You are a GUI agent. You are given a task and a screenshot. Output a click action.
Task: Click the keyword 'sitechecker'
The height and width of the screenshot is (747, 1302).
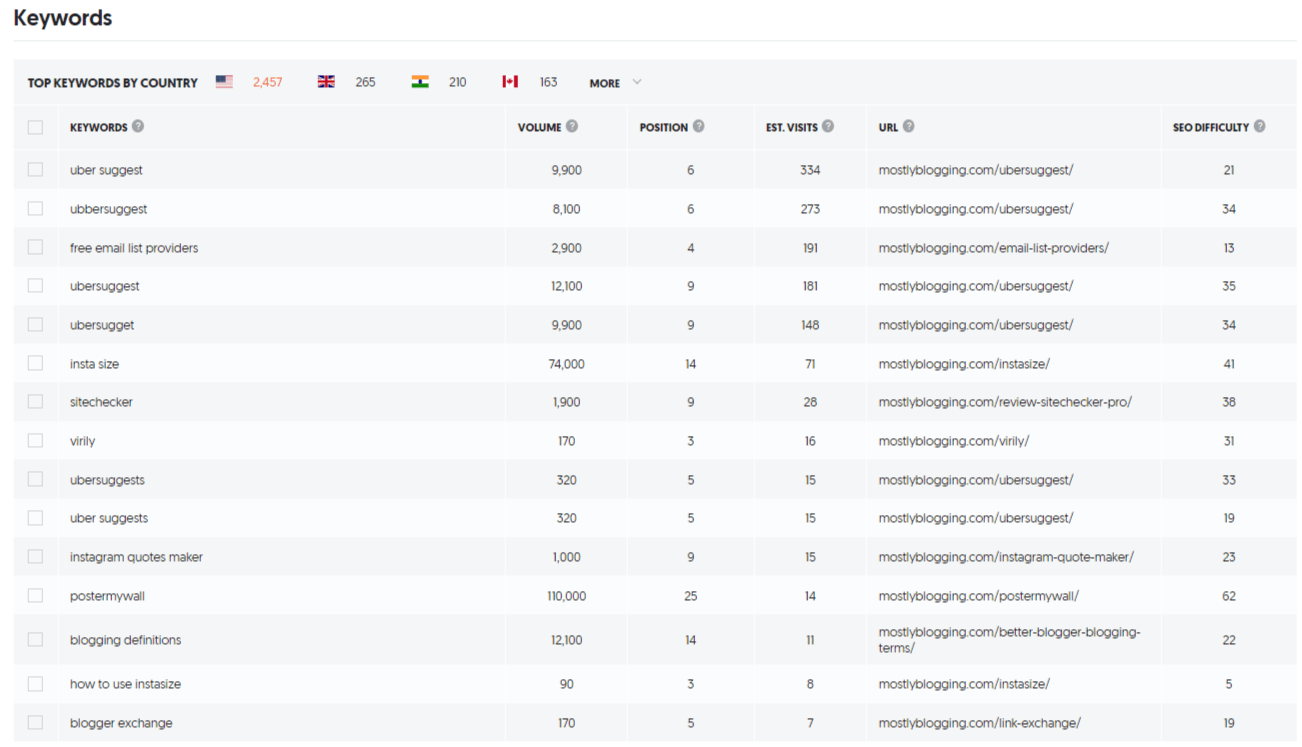click(x=101, y=402)
